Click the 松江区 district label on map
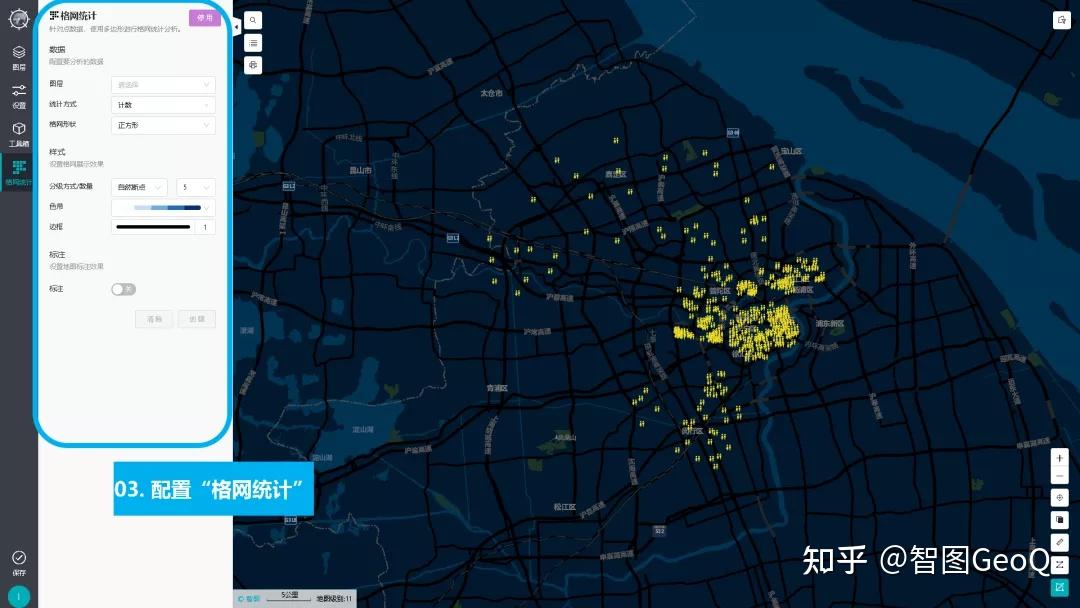Screen dimensions: 1080x608 coord(564,507)
